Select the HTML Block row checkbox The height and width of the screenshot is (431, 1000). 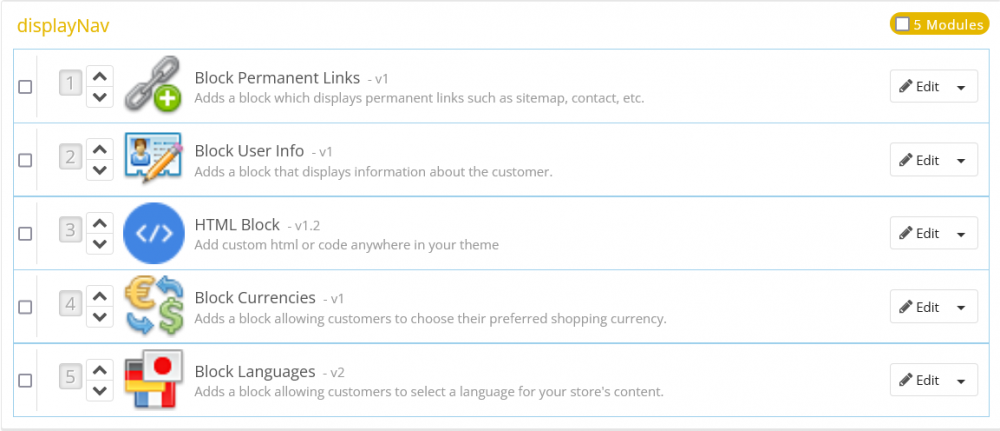point(25,234)
